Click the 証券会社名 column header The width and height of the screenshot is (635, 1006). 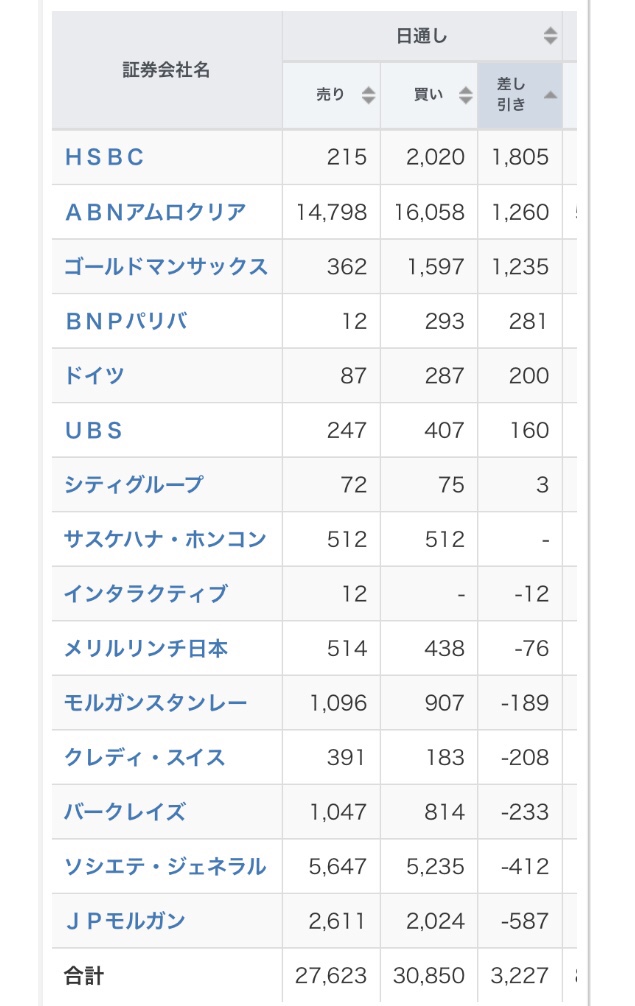167,70
